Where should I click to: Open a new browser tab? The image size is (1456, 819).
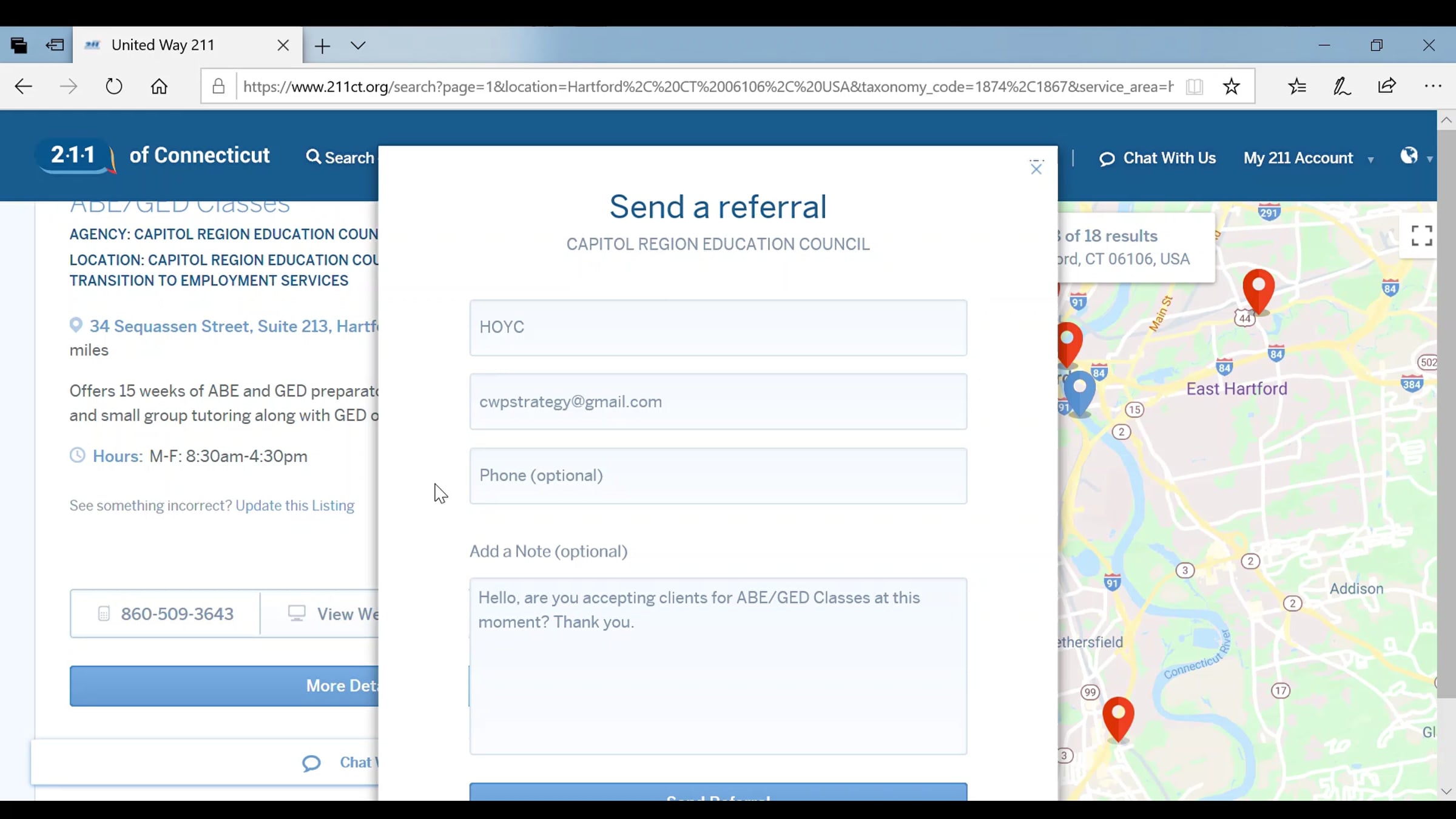(x=323, y=45)
